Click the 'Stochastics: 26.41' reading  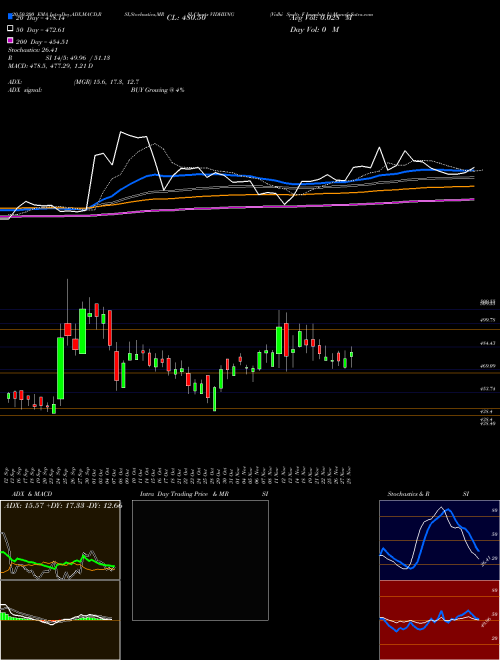tap(33, 50)
